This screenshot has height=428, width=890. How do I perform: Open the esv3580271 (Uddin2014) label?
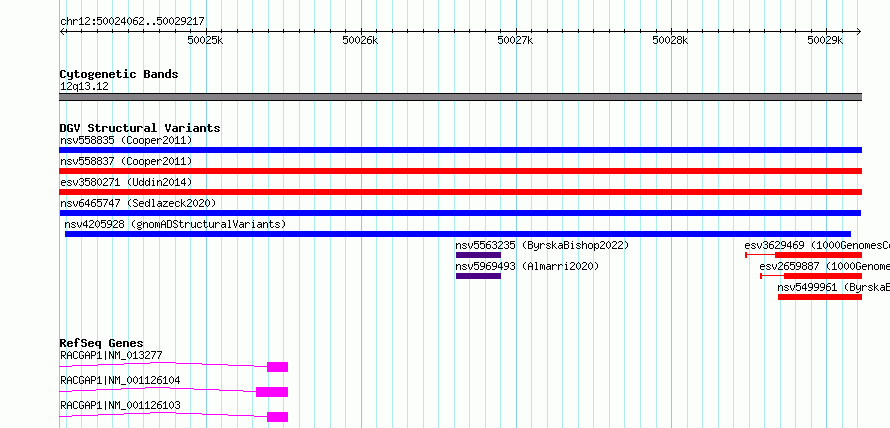[x=126, y=182]
